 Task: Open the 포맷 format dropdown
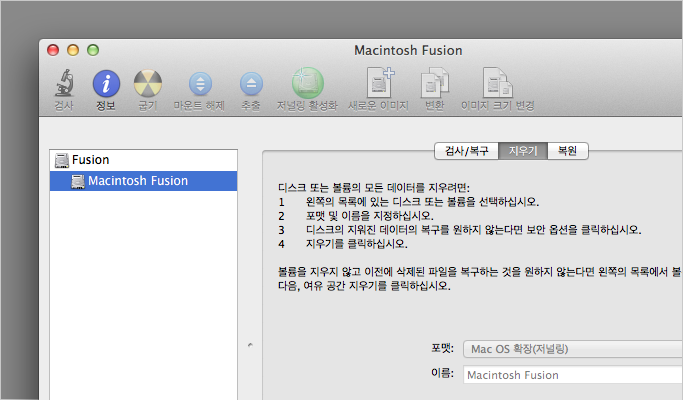tap(573, 349)
